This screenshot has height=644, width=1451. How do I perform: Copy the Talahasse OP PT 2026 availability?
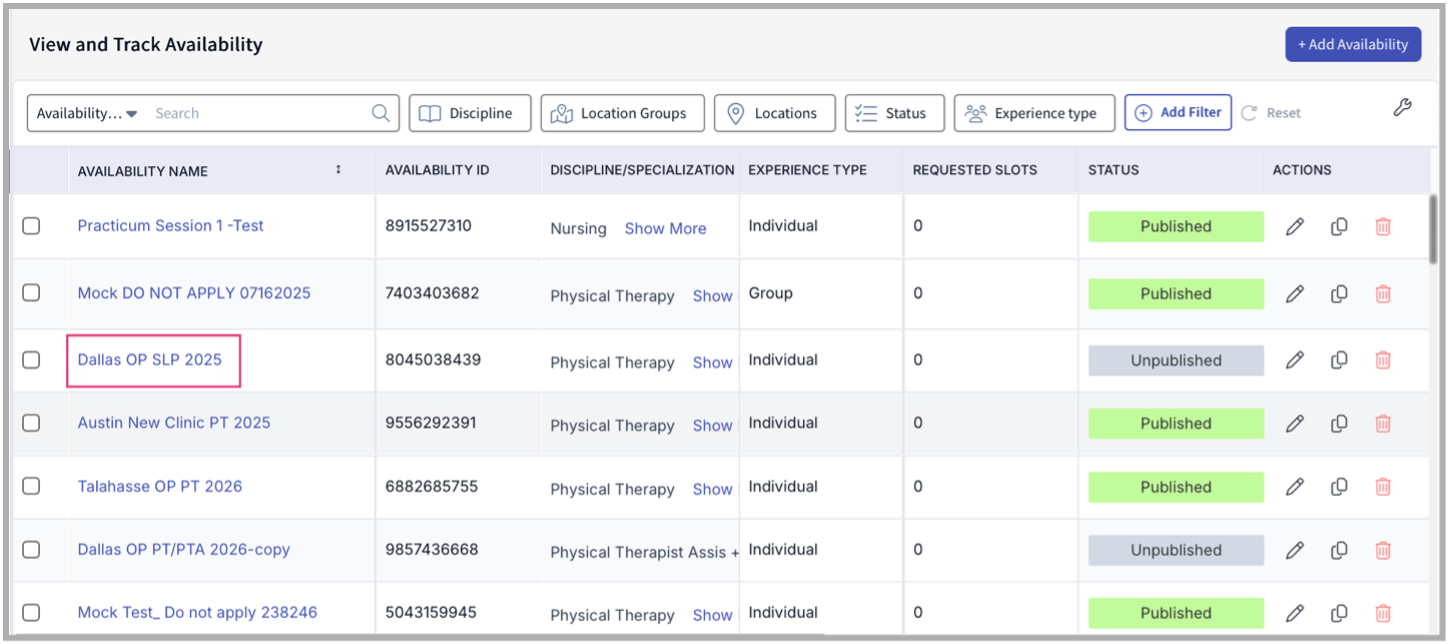point(1339,487)
